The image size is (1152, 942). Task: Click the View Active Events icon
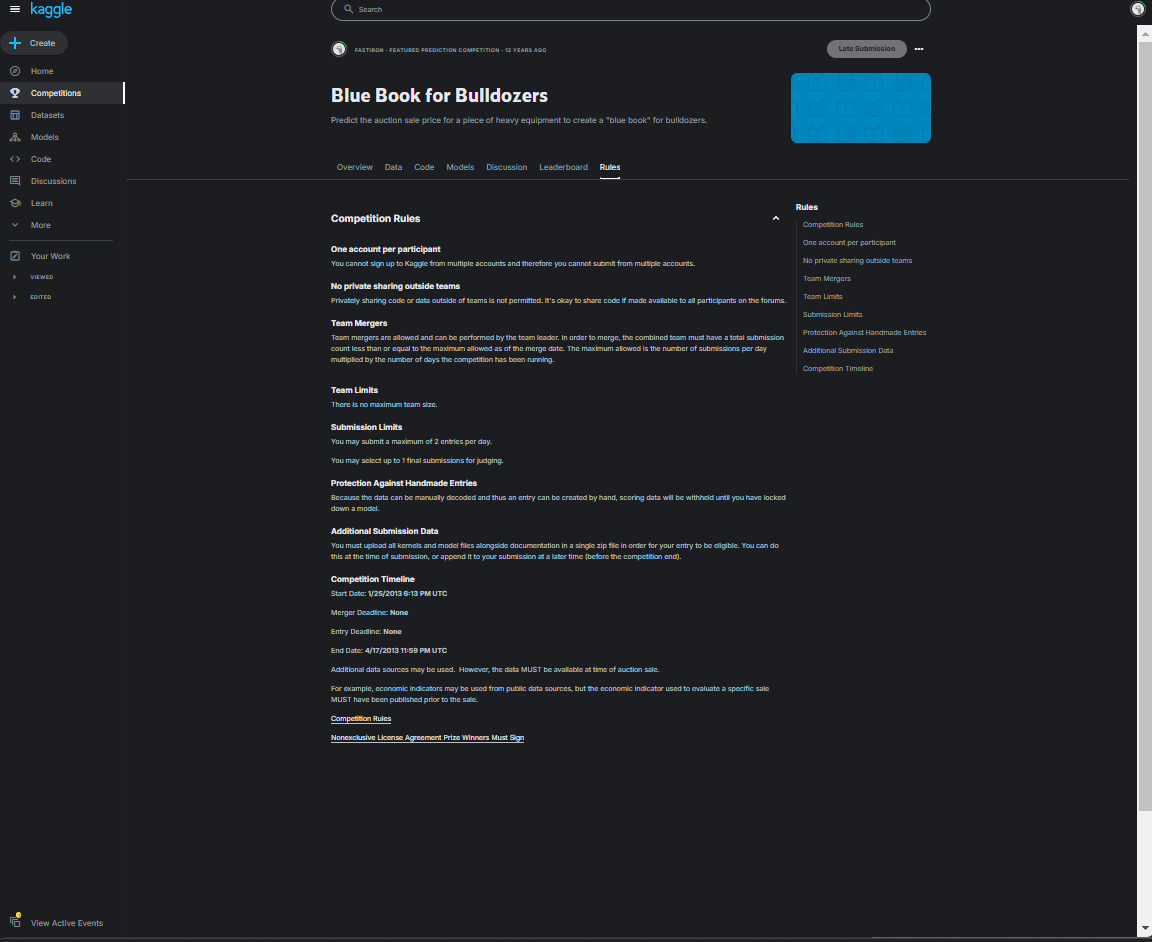[x=15, y=921]
